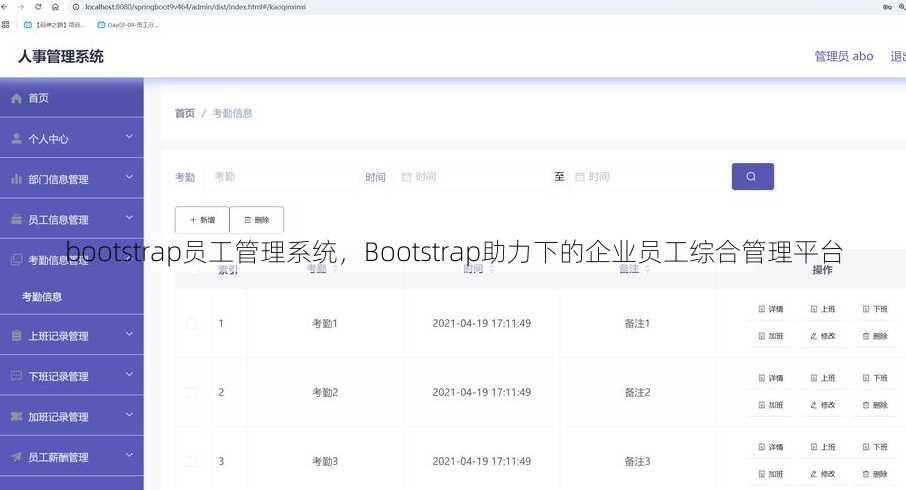This screenshot has height=490, width=906.
Task: Click the 管理员 abo account label
Action: point(844,56)
